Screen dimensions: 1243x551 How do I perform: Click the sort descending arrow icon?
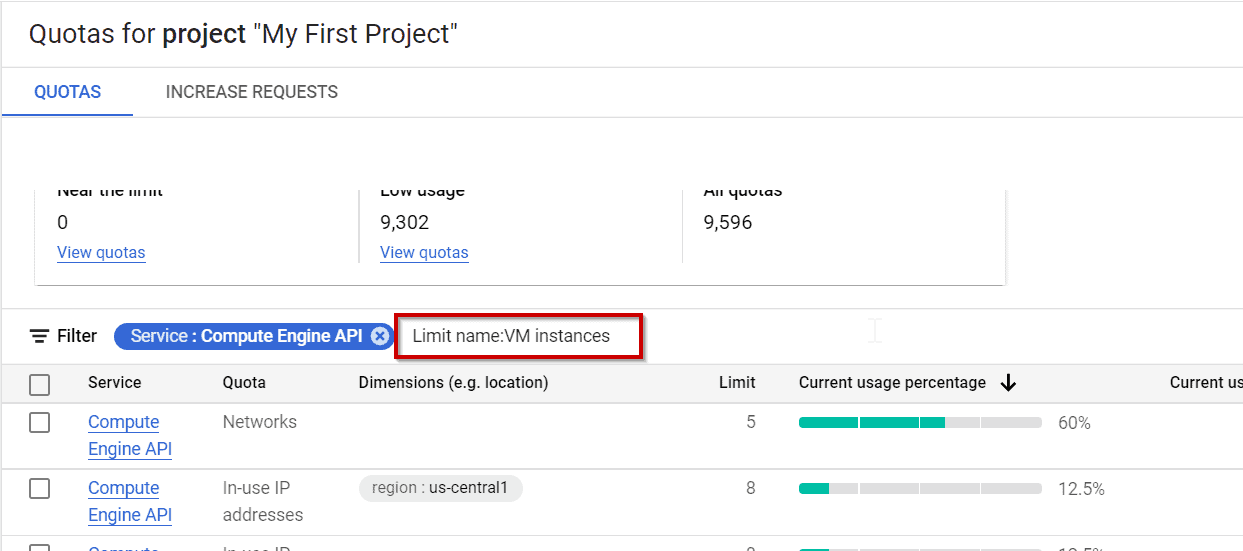1008,383
